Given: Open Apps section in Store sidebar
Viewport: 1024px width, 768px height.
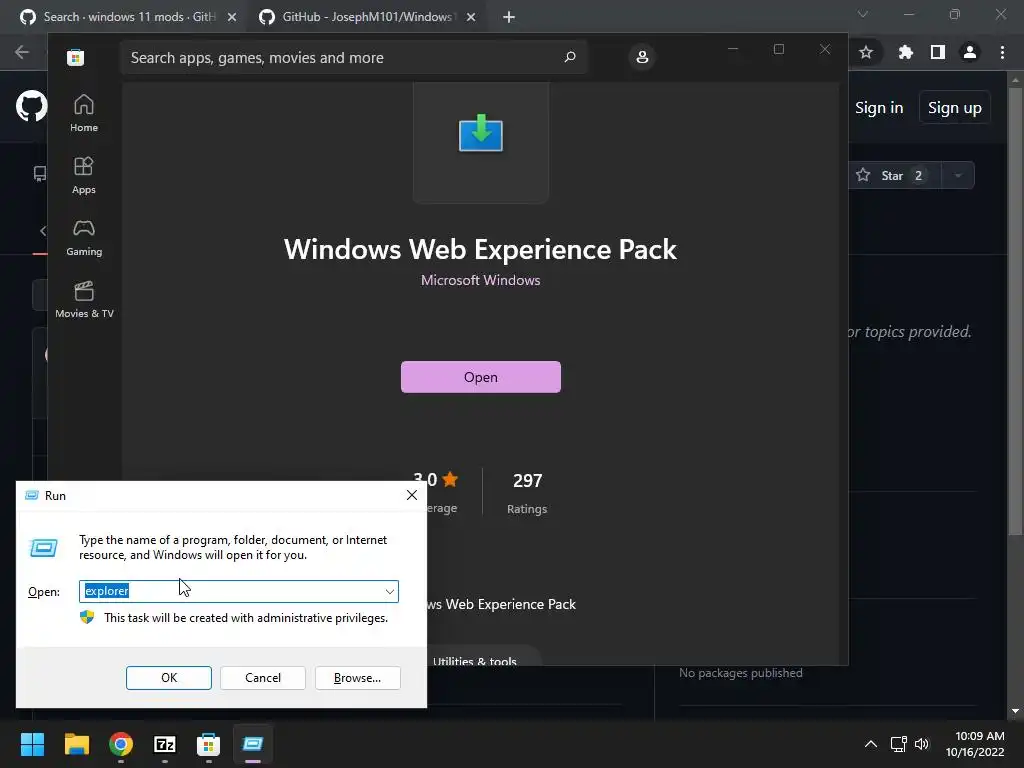Looking at the screenshot, I should [84, 175].
